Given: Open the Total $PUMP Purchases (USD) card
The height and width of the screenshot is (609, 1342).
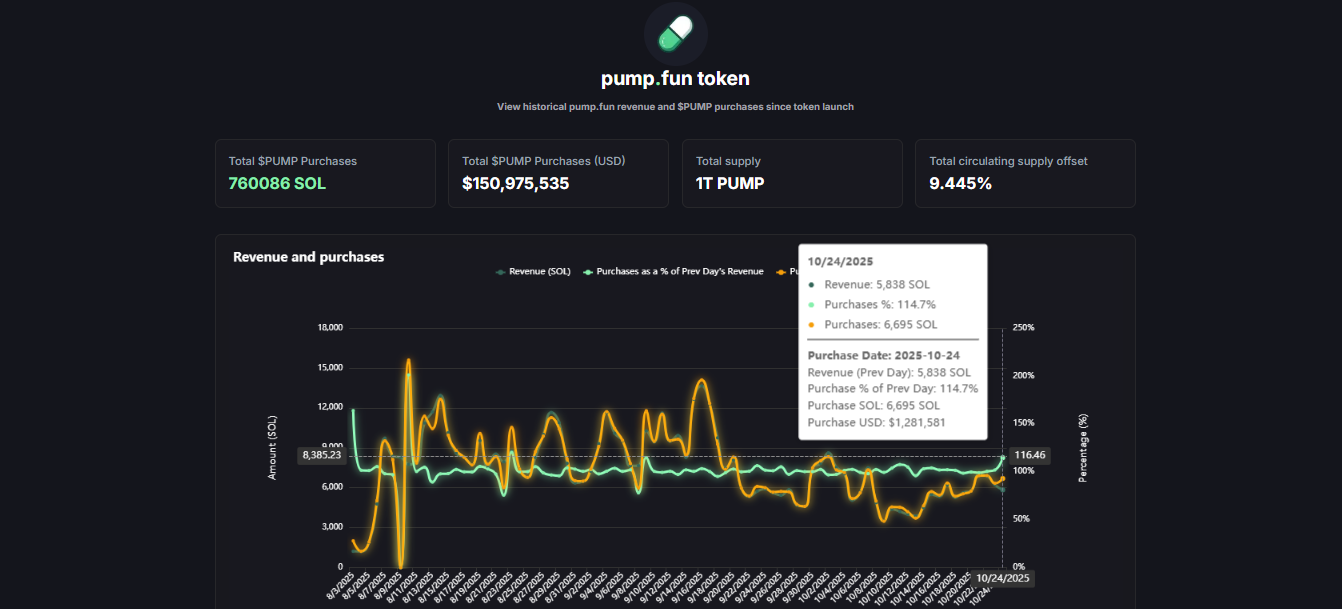Looking at the screenshot, I should click(x=558, y=173).
